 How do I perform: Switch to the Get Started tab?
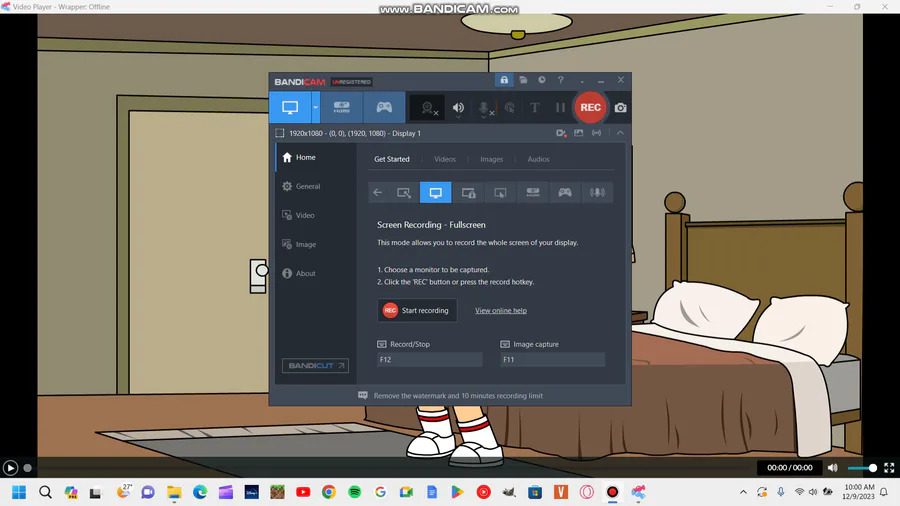coord(392,159)
